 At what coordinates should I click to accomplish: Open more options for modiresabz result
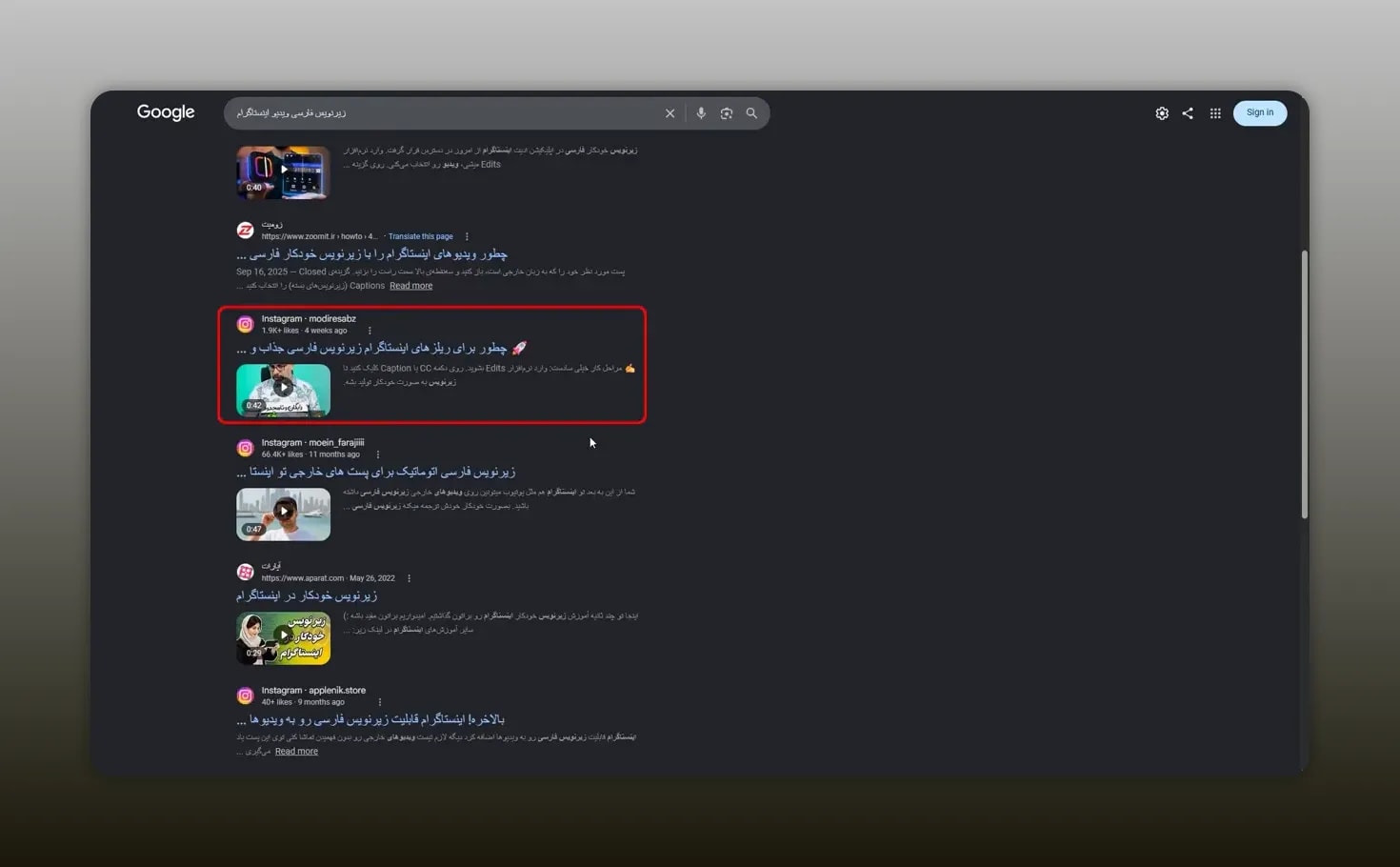[370, 331]
